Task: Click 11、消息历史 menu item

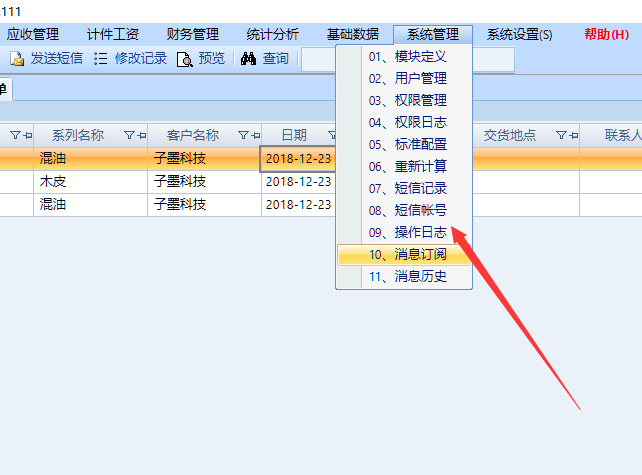Action: pyautogui.click(x=406, y=276)
